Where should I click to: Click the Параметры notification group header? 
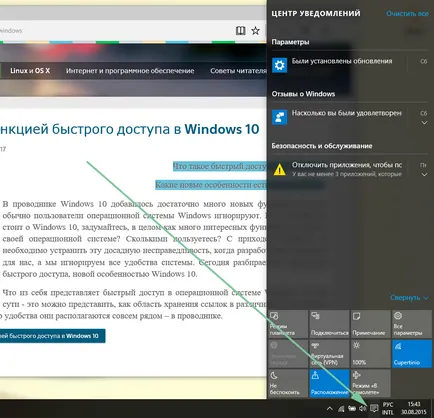[x=290, y=42]
